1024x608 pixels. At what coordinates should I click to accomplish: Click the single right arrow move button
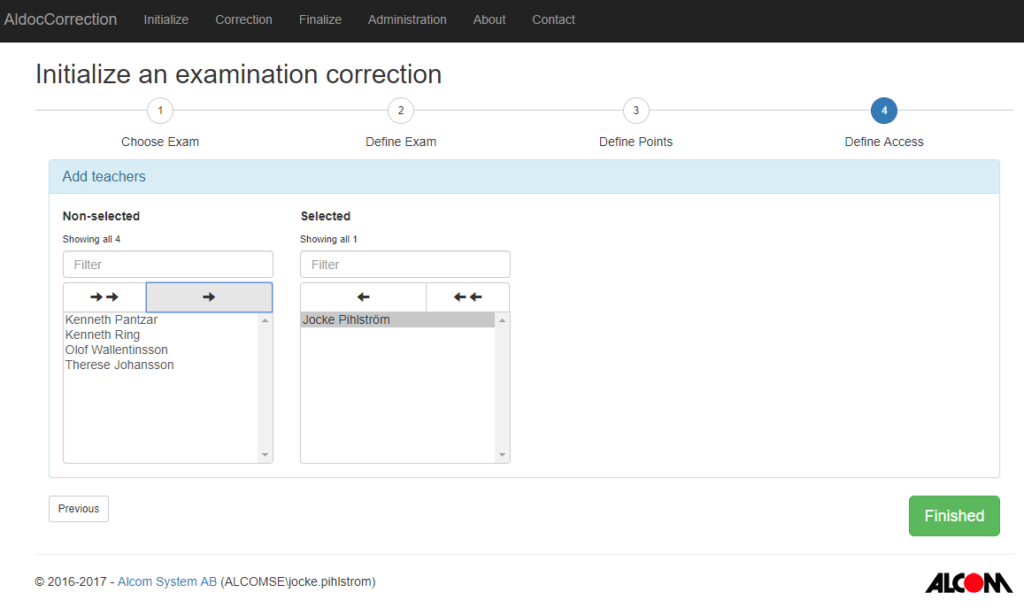209,297
